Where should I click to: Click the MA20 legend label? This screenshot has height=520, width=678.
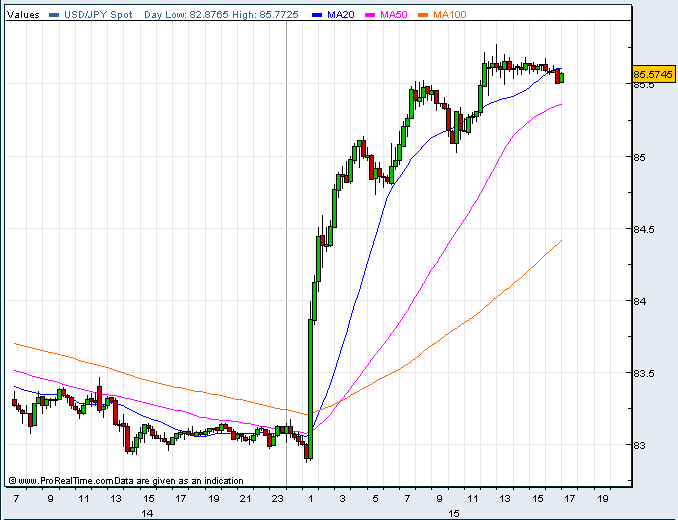click(x=341, y=15)
